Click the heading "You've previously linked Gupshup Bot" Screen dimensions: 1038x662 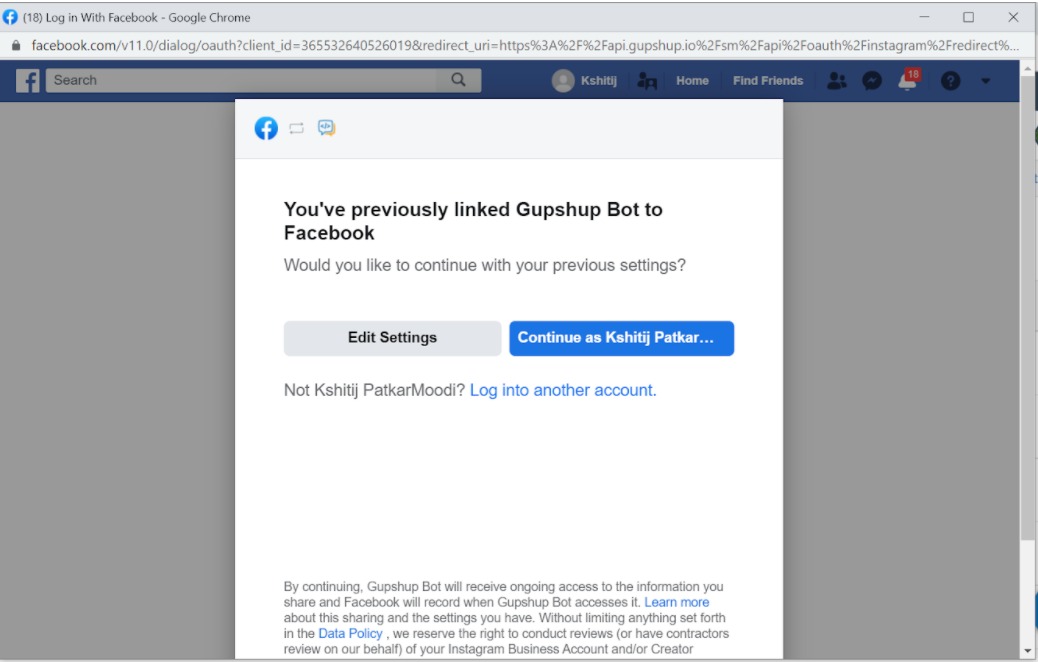coord(473,221)
